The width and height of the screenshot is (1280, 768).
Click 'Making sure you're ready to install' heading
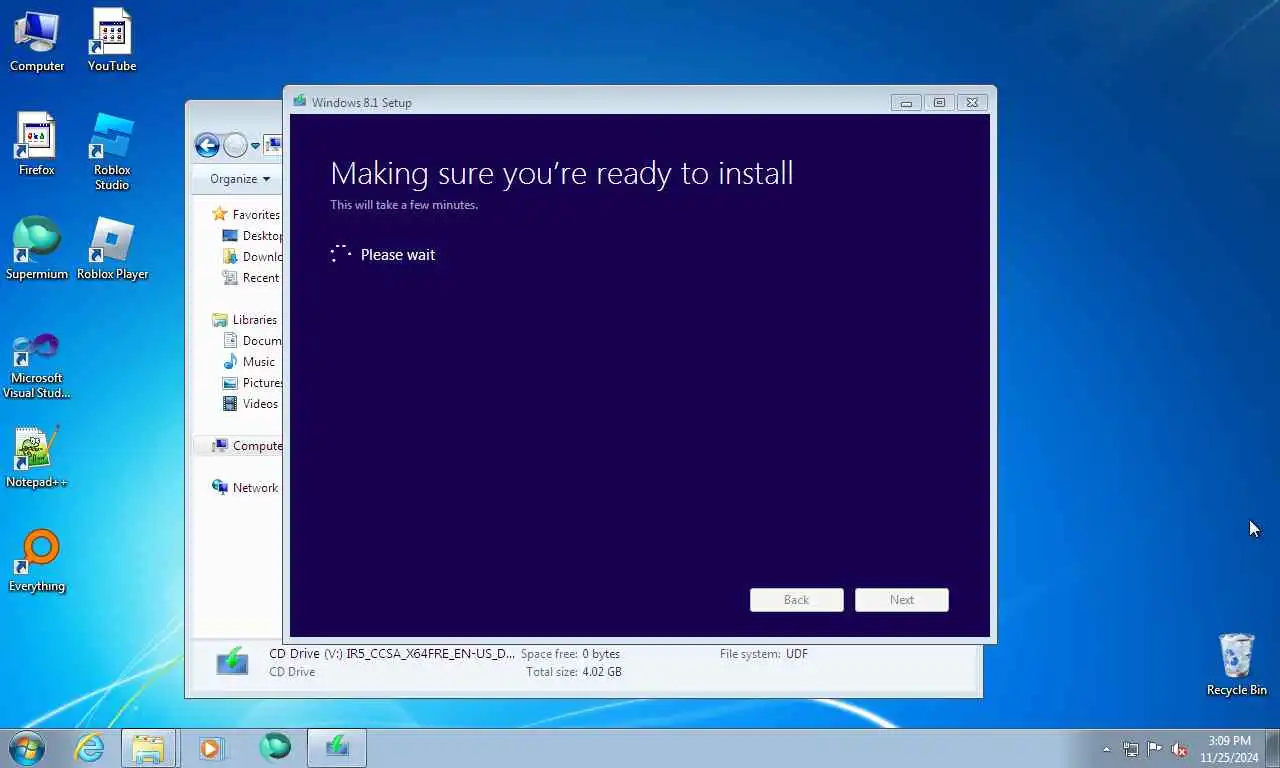click(562, 173)
